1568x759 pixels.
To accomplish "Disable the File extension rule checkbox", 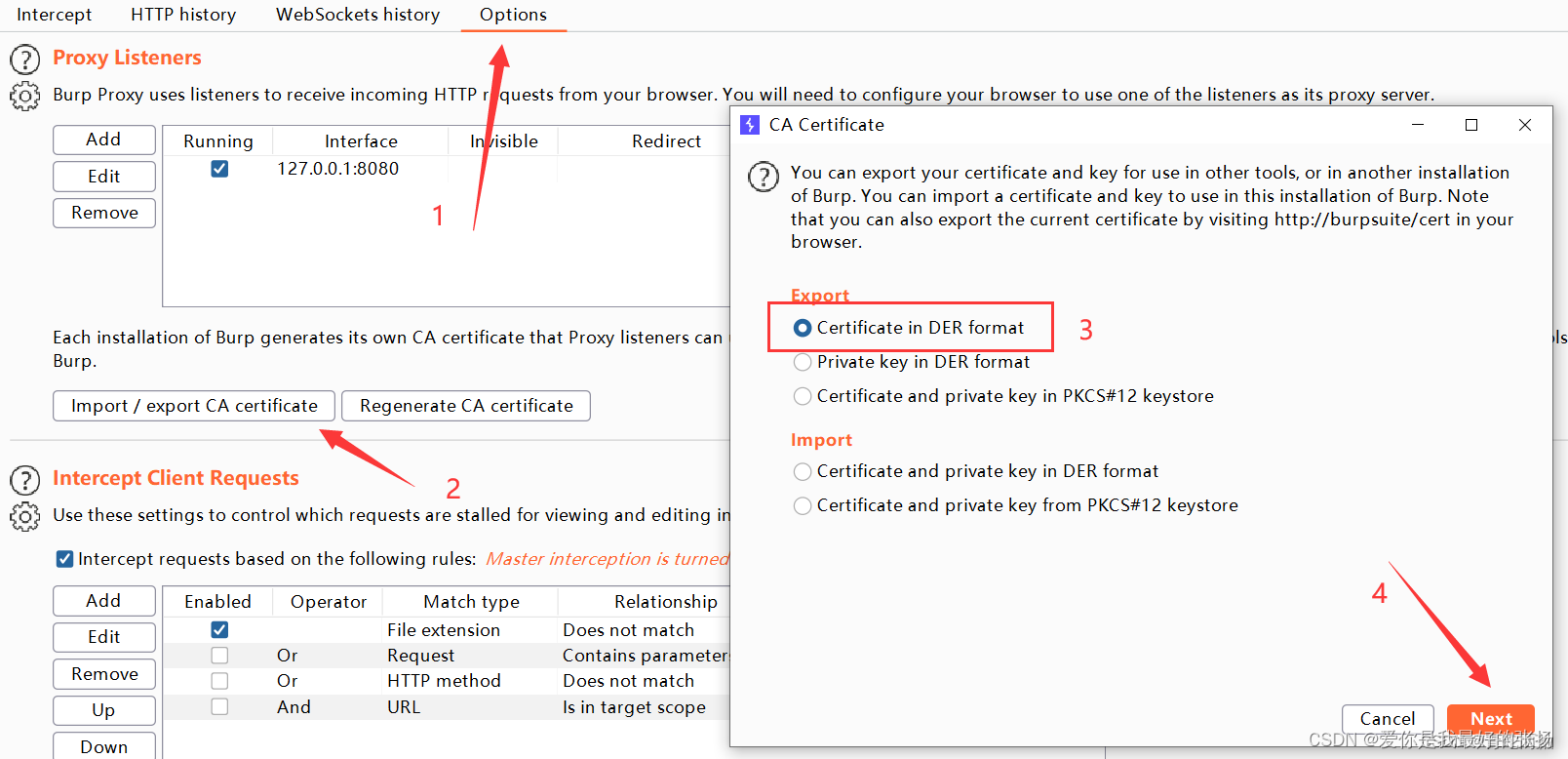I will pyautogui.click(x=219, y=630).
